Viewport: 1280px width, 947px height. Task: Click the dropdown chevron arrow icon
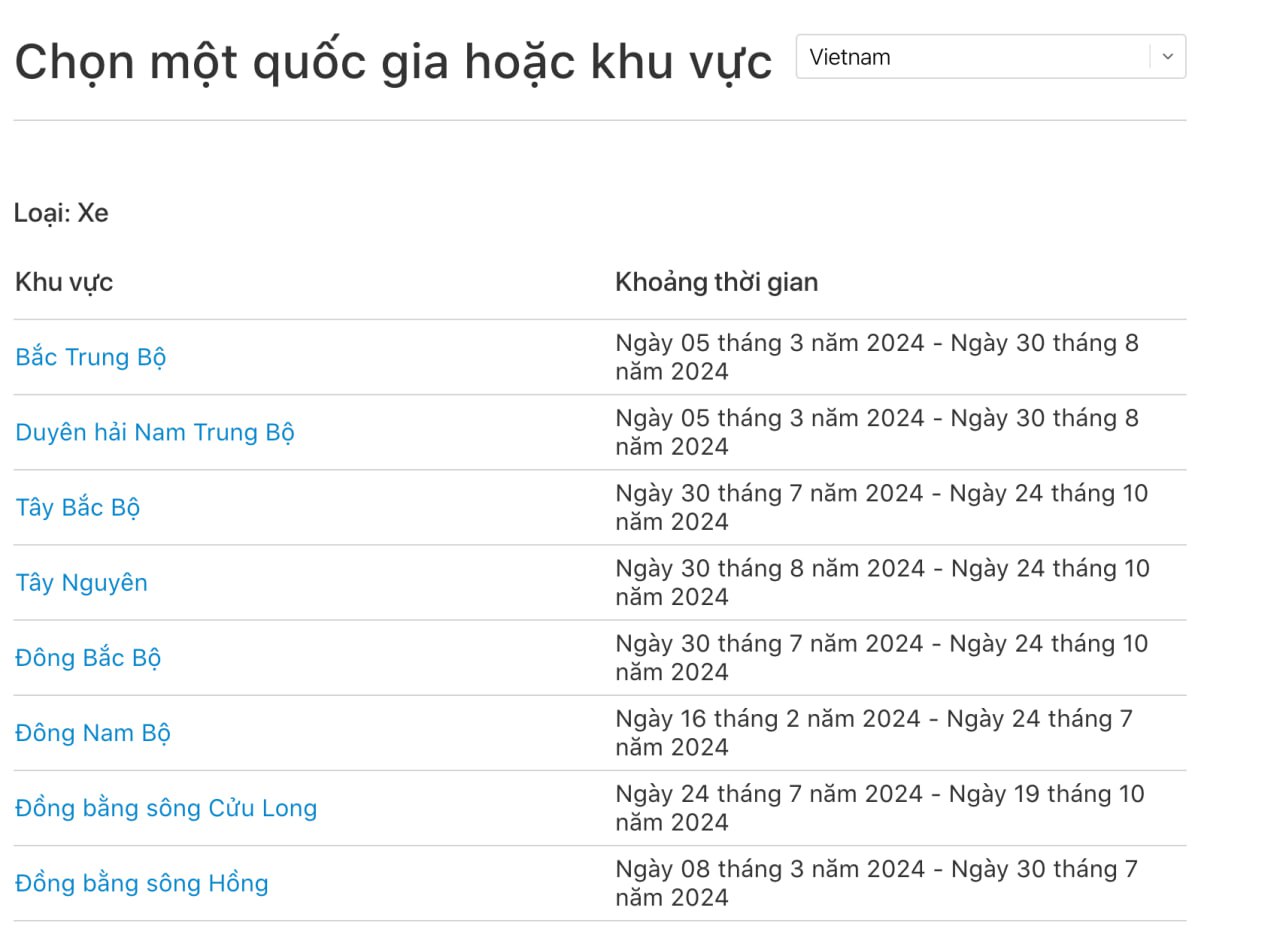click(1168, 57)
